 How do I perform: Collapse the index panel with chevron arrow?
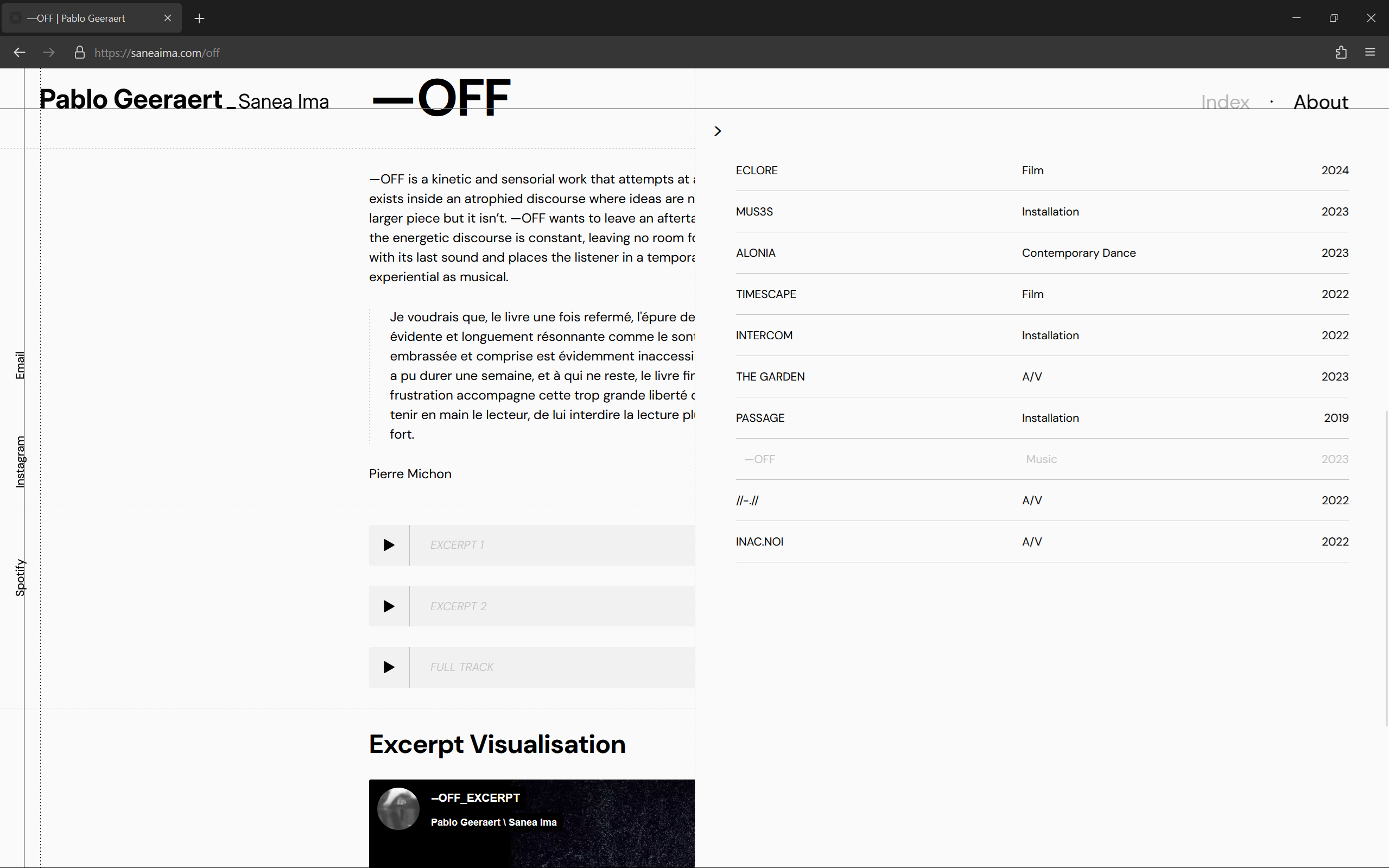[718, 131]
